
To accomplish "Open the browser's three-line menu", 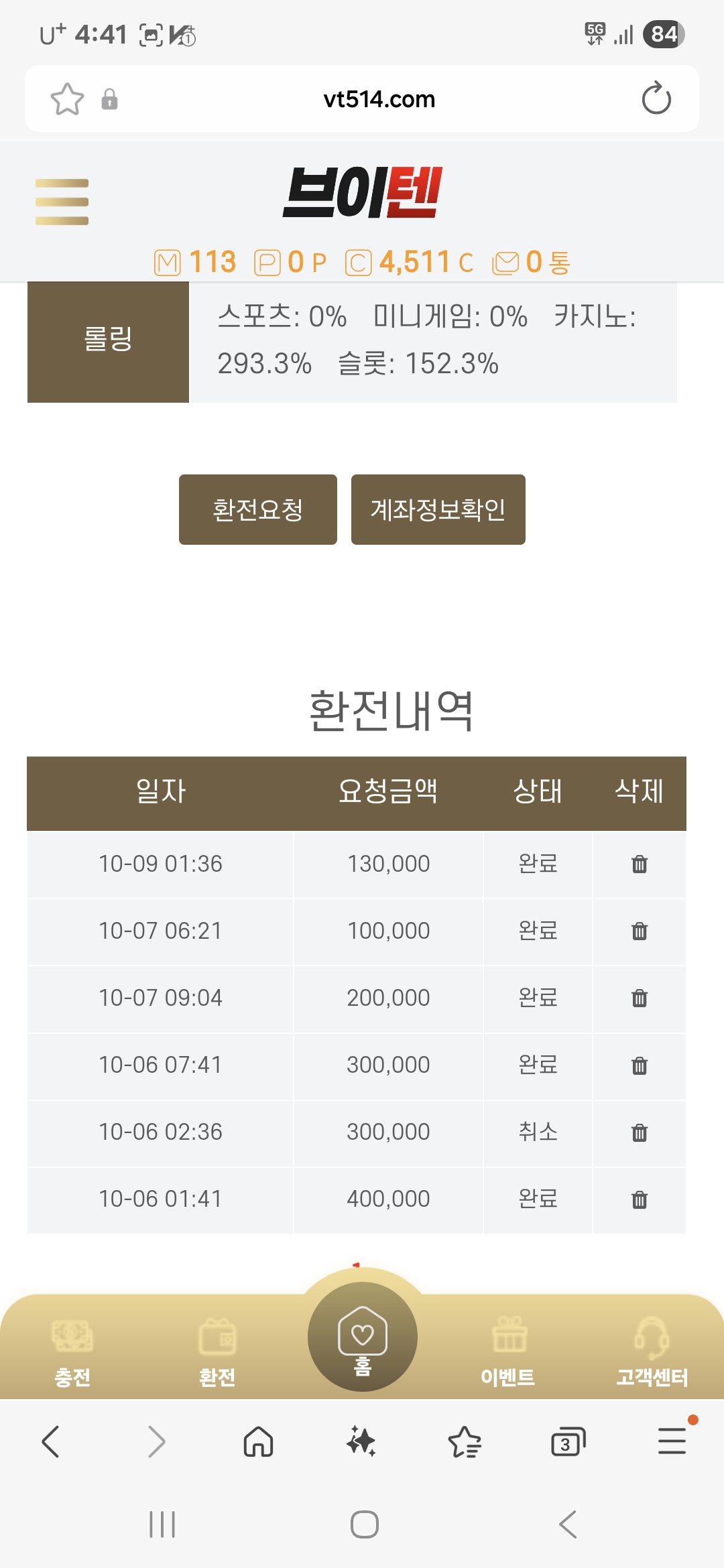I will (x=672, y=1442).
